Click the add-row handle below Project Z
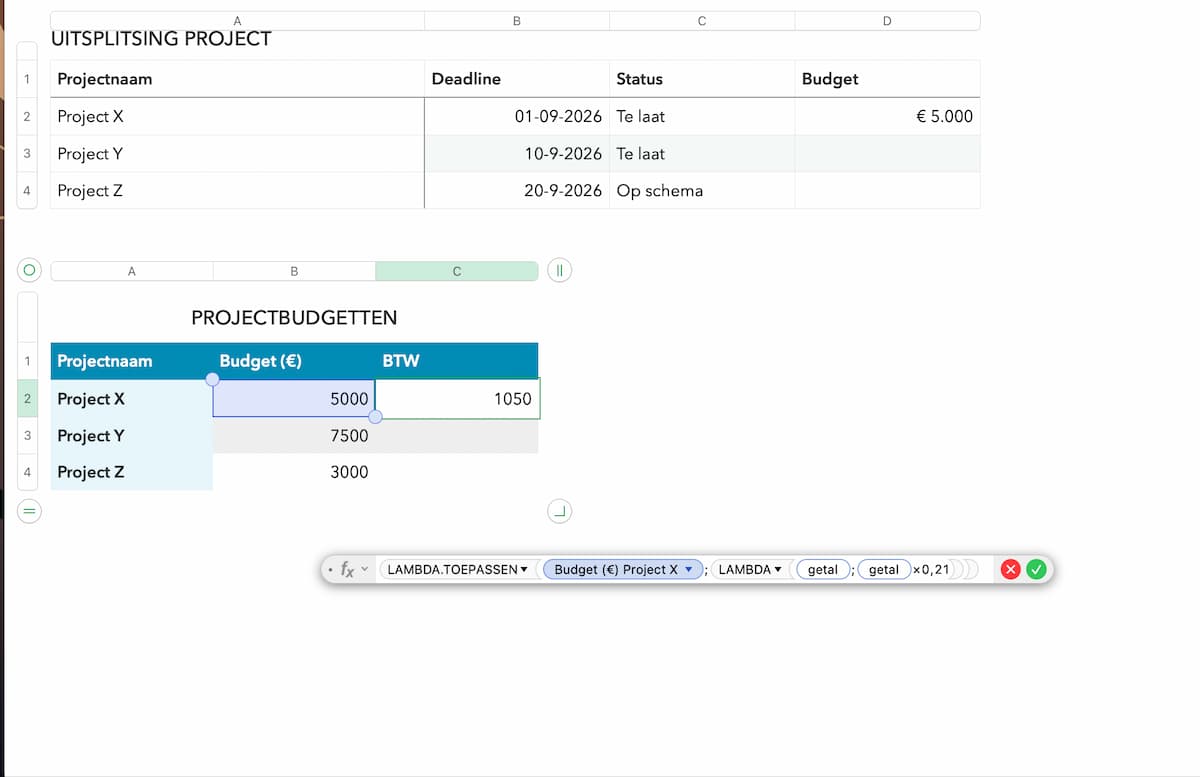 point(29,512)
